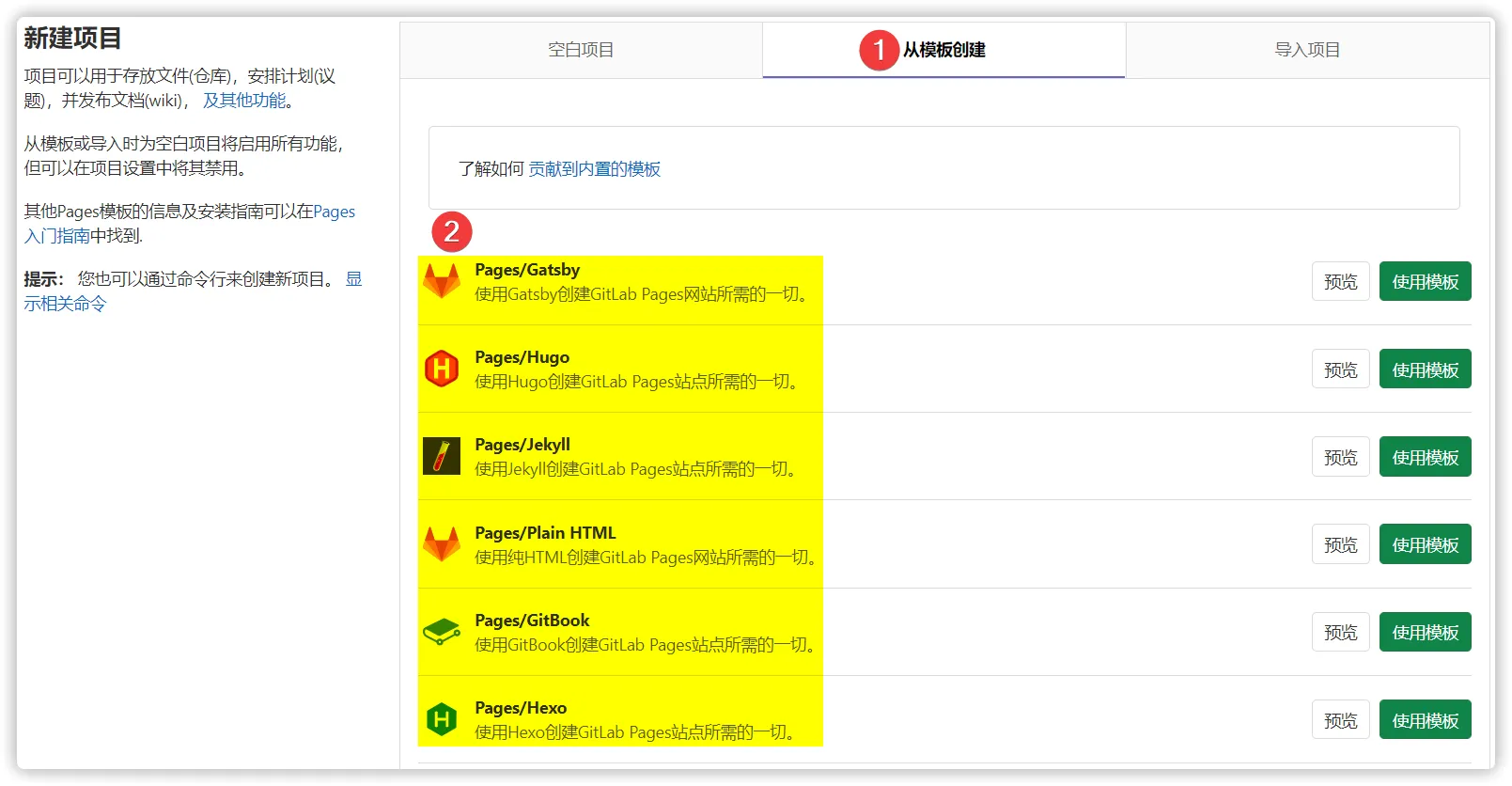Click the GitBook green book icon
Viewport: 1512px width, 786px height.
[x=442, y=632]
